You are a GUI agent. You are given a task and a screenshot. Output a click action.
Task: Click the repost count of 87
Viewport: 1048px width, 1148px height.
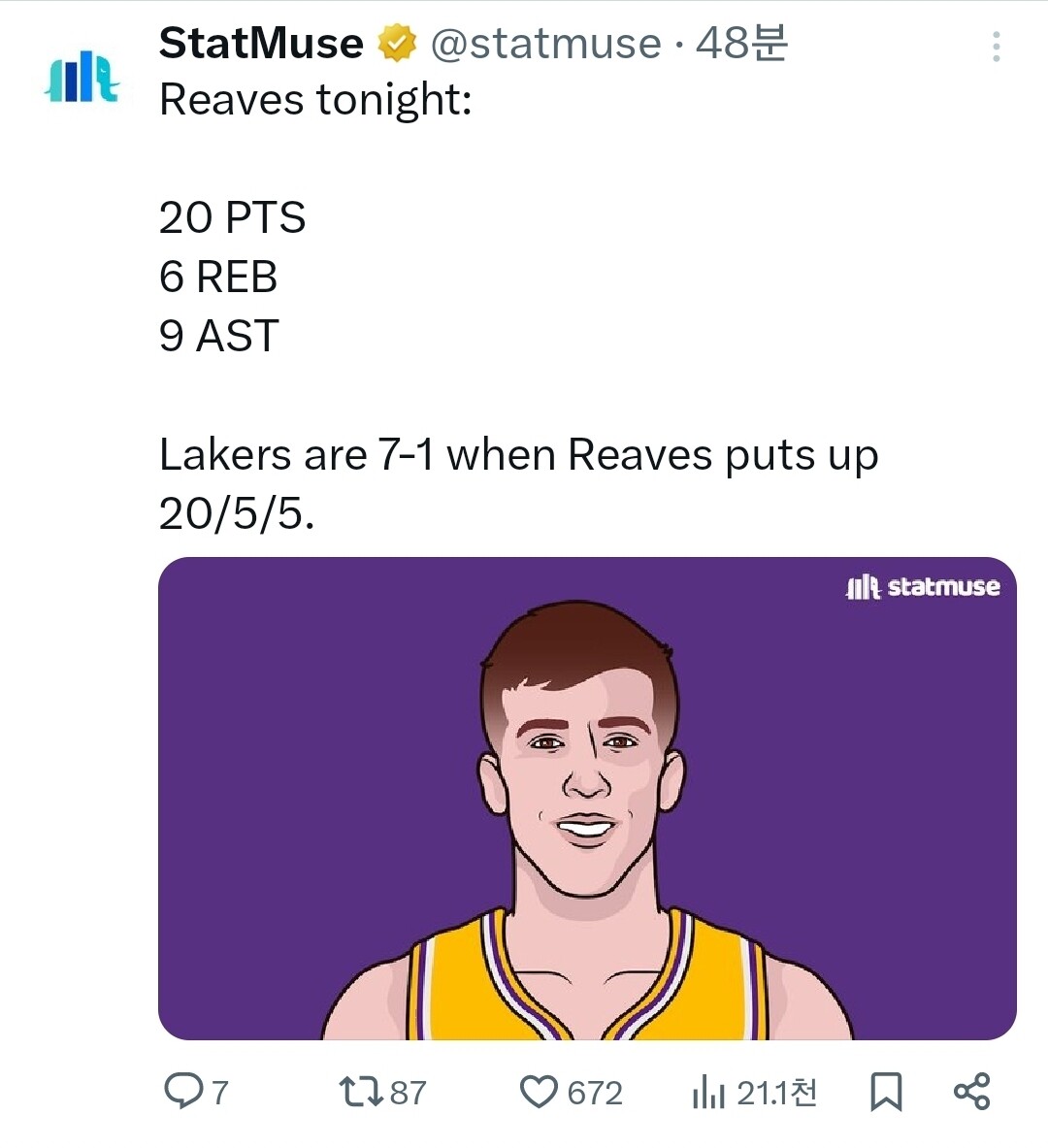408,1093
